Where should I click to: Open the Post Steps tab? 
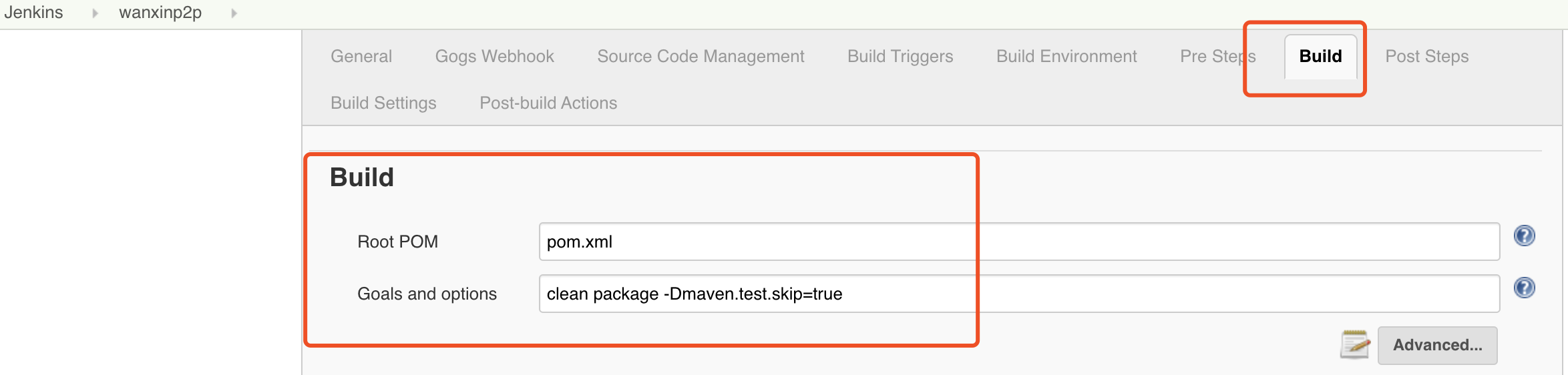[x=1427, y=56]
